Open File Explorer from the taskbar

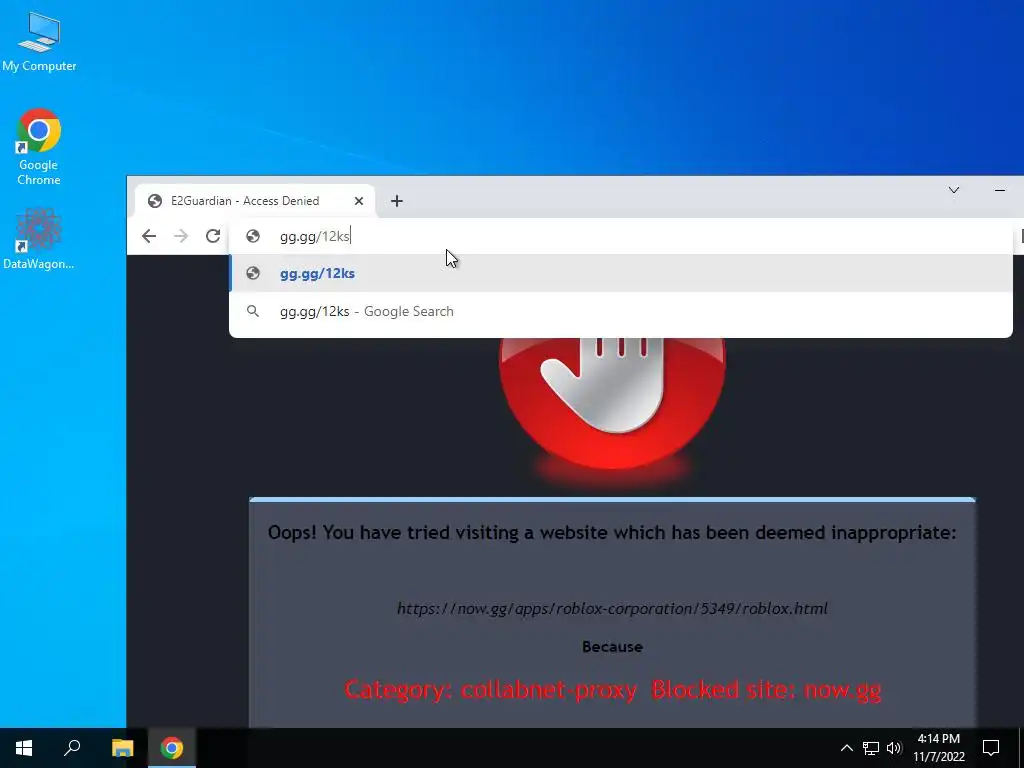(122, 748)
